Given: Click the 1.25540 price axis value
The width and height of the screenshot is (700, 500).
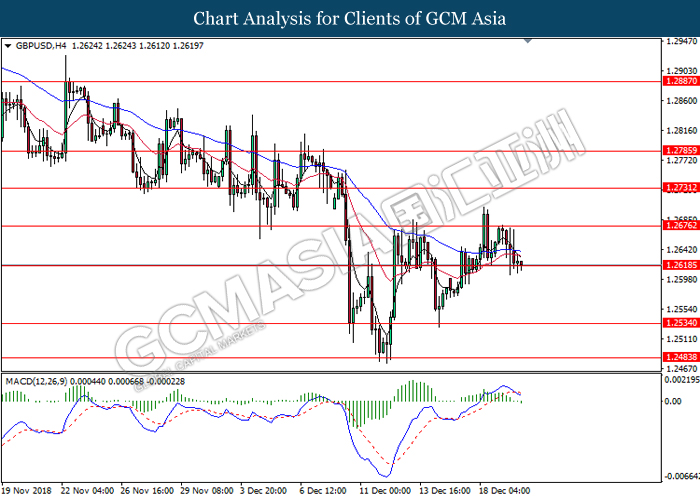Looking at the screenshot, I should (681, 309).
